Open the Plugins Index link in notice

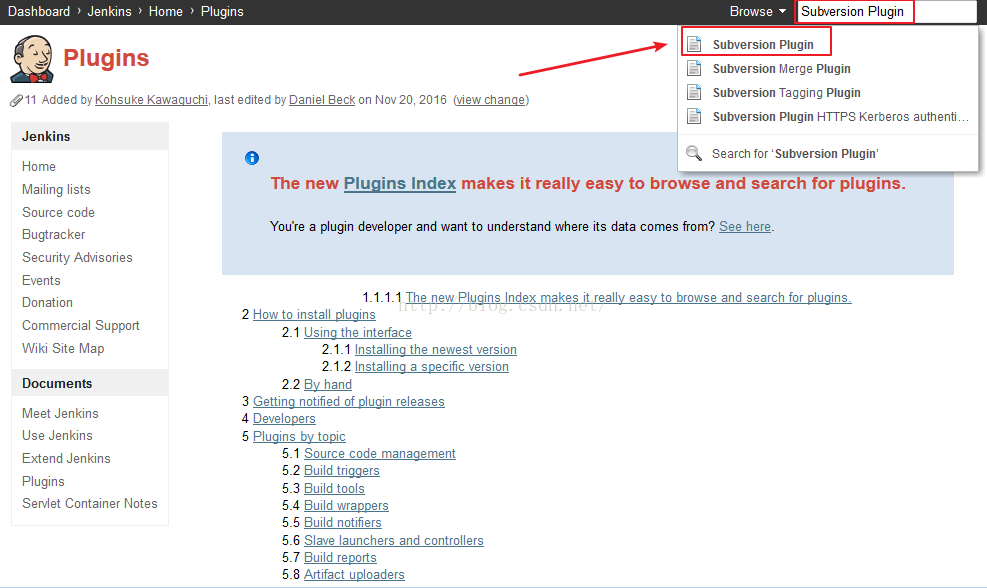tap(400, 183)
